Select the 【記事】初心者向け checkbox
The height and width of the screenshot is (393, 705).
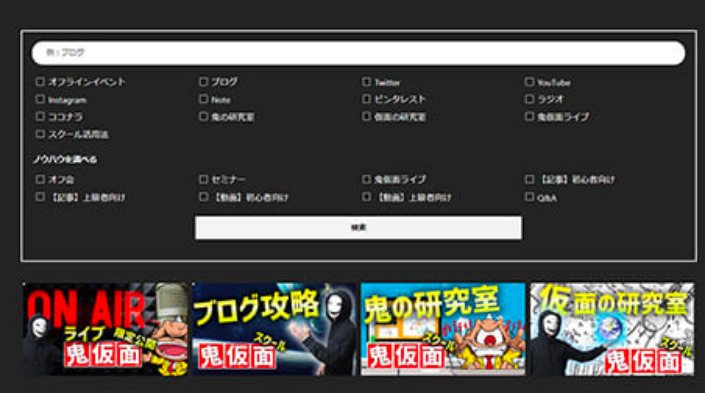tap(529, 179)
